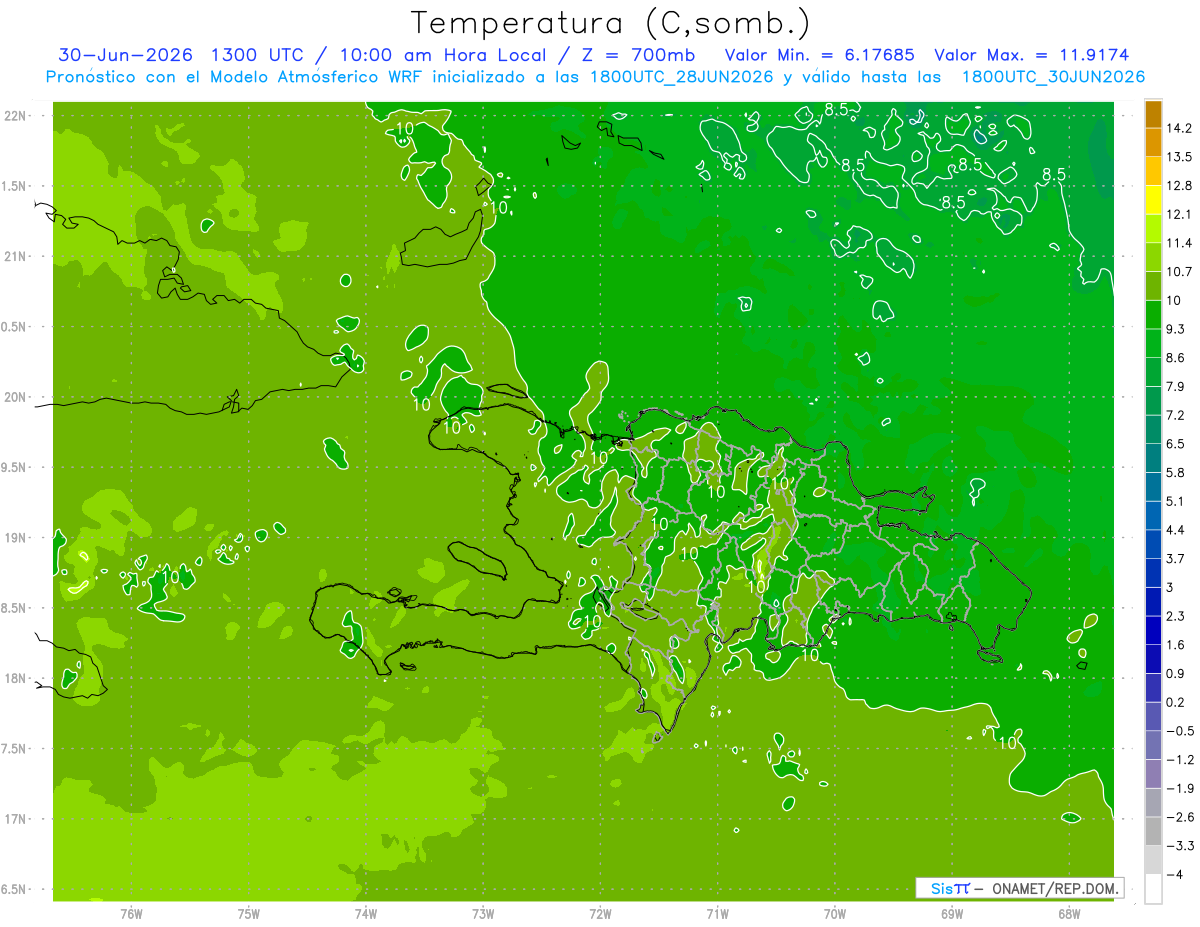The width and height of the screenshot is (1200, 927).
Task: Select the 'Z = 700mb' level text
Action: [x=637, y=55]
